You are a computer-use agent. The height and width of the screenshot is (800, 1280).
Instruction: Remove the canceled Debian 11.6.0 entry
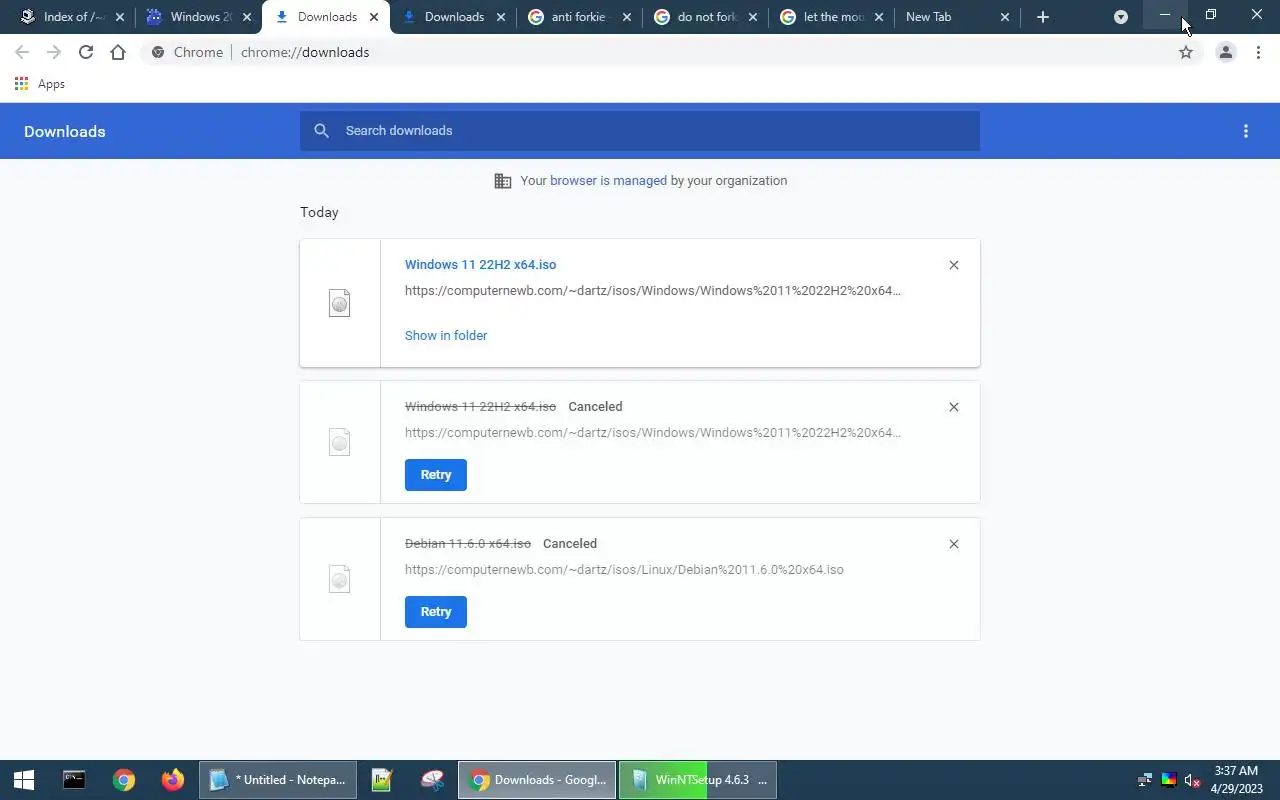(954, 544)
